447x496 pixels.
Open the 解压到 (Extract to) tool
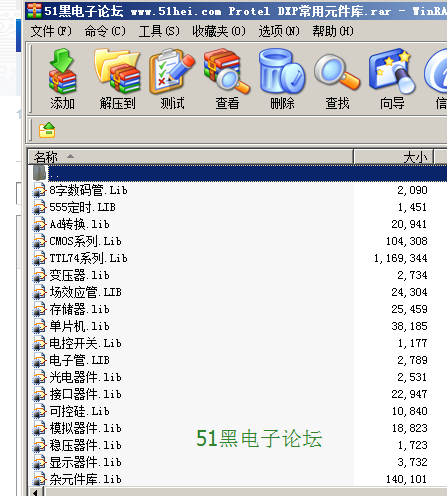click(117, 79)
